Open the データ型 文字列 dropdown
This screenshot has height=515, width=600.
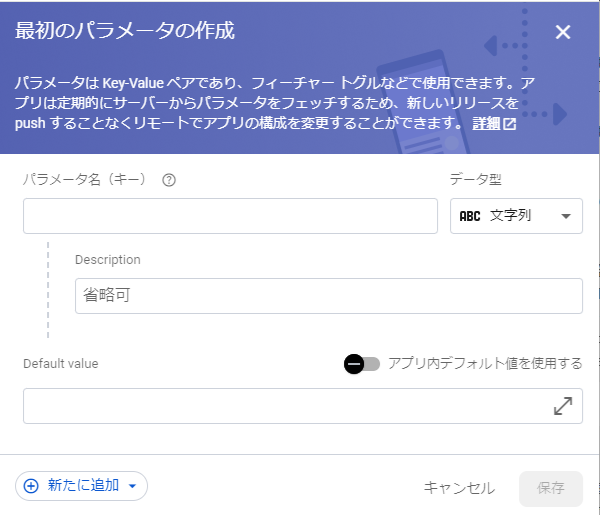coord(516,216)
